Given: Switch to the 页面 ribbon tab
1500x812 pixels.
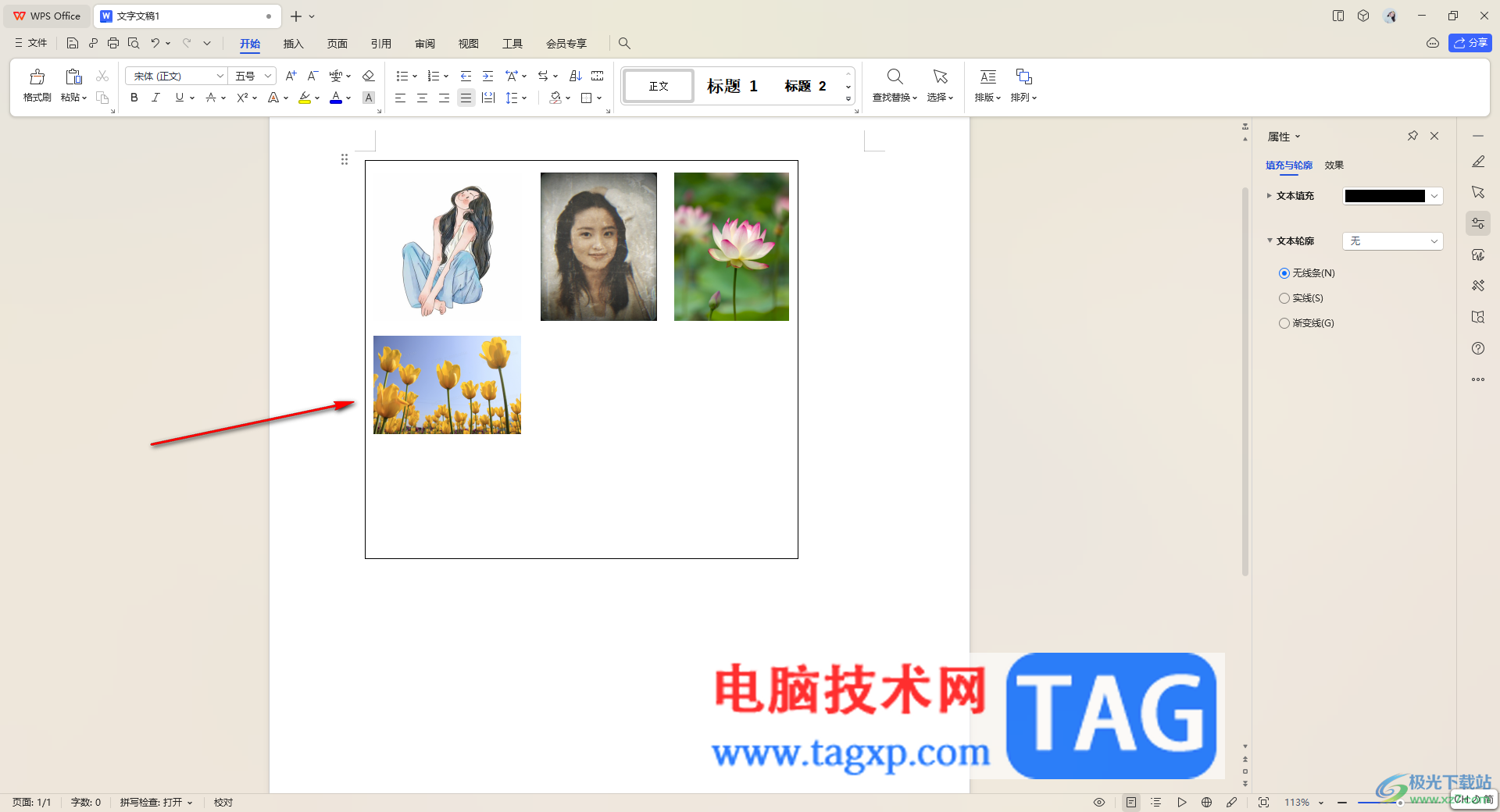Looking at the screenshot, I should click(337, 44).
